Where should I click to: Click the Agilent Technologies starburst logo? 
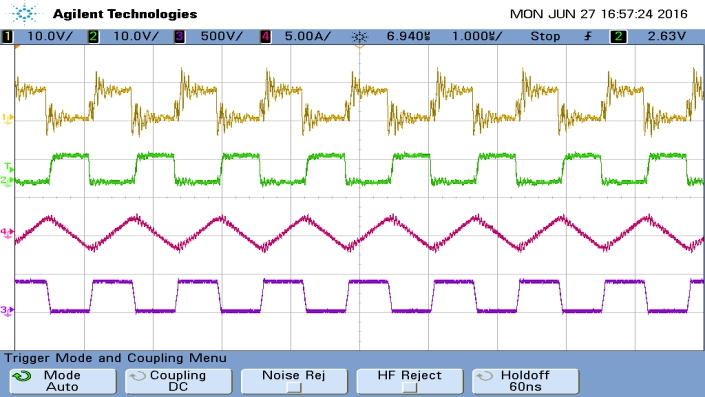(x=24, y=13)
